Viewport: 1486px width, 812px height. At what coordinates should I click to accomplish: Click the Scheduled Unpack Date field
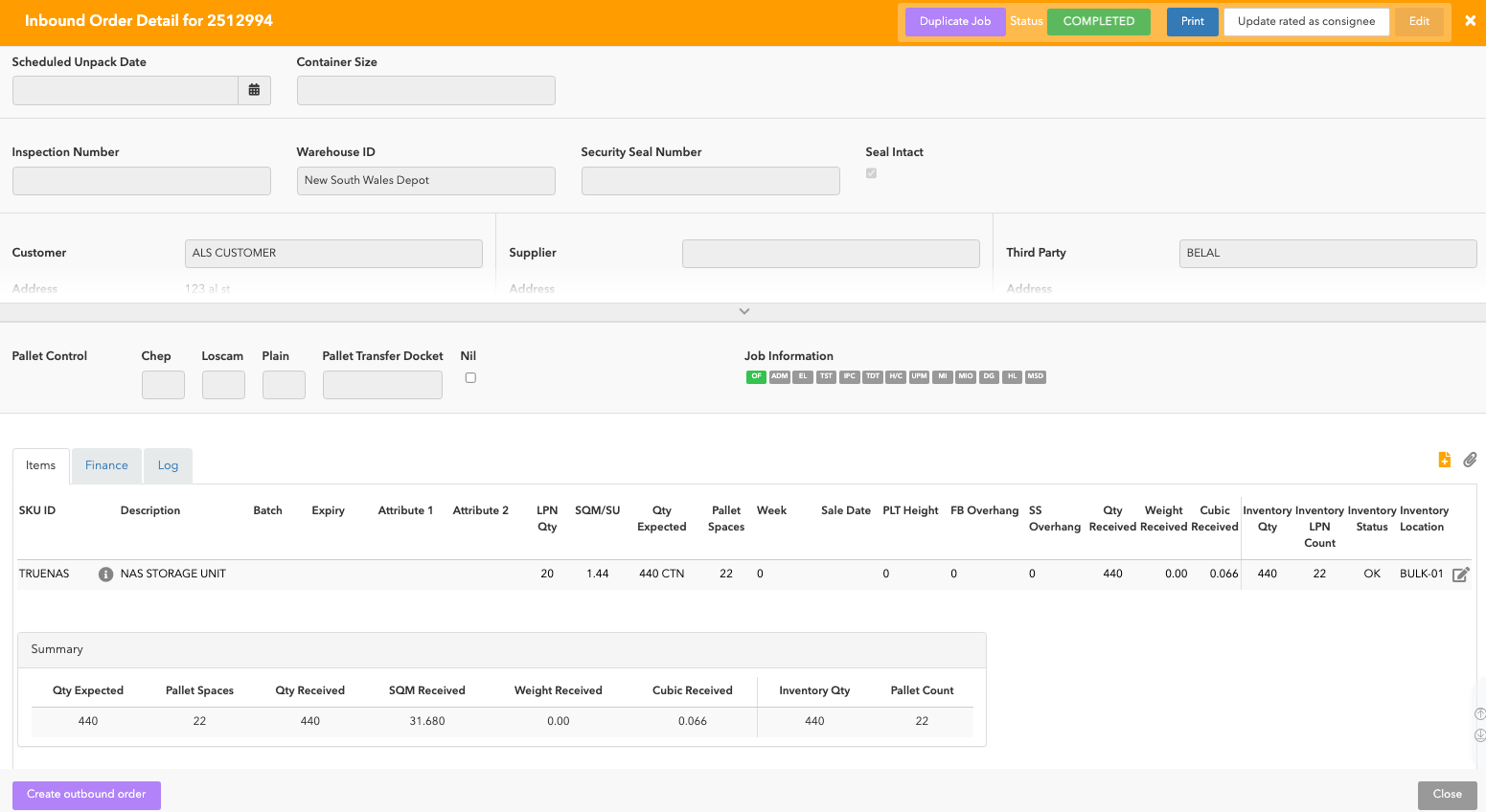click(x=126, y=90)
